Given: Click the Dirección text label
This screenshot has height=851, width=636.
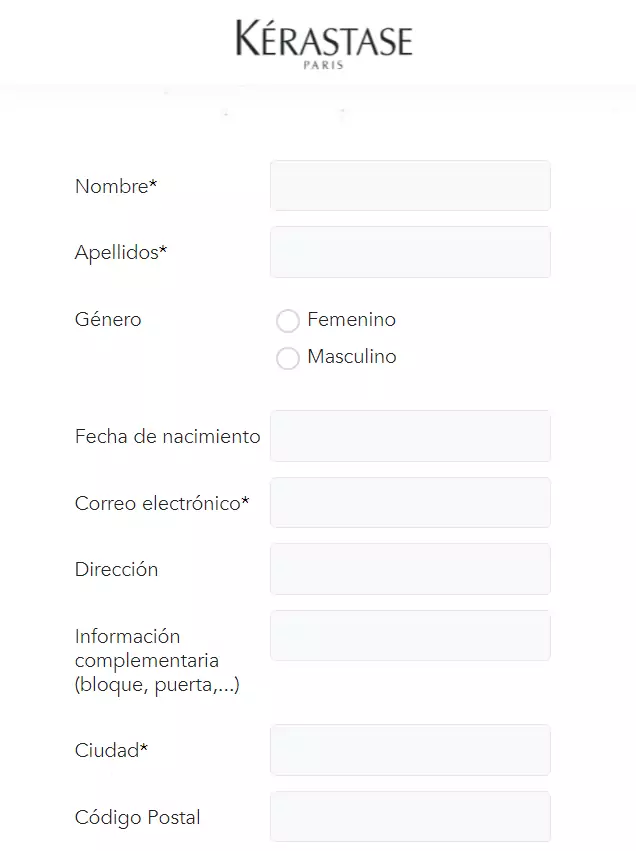Looking at the screenshot, I should coord(117,569).
